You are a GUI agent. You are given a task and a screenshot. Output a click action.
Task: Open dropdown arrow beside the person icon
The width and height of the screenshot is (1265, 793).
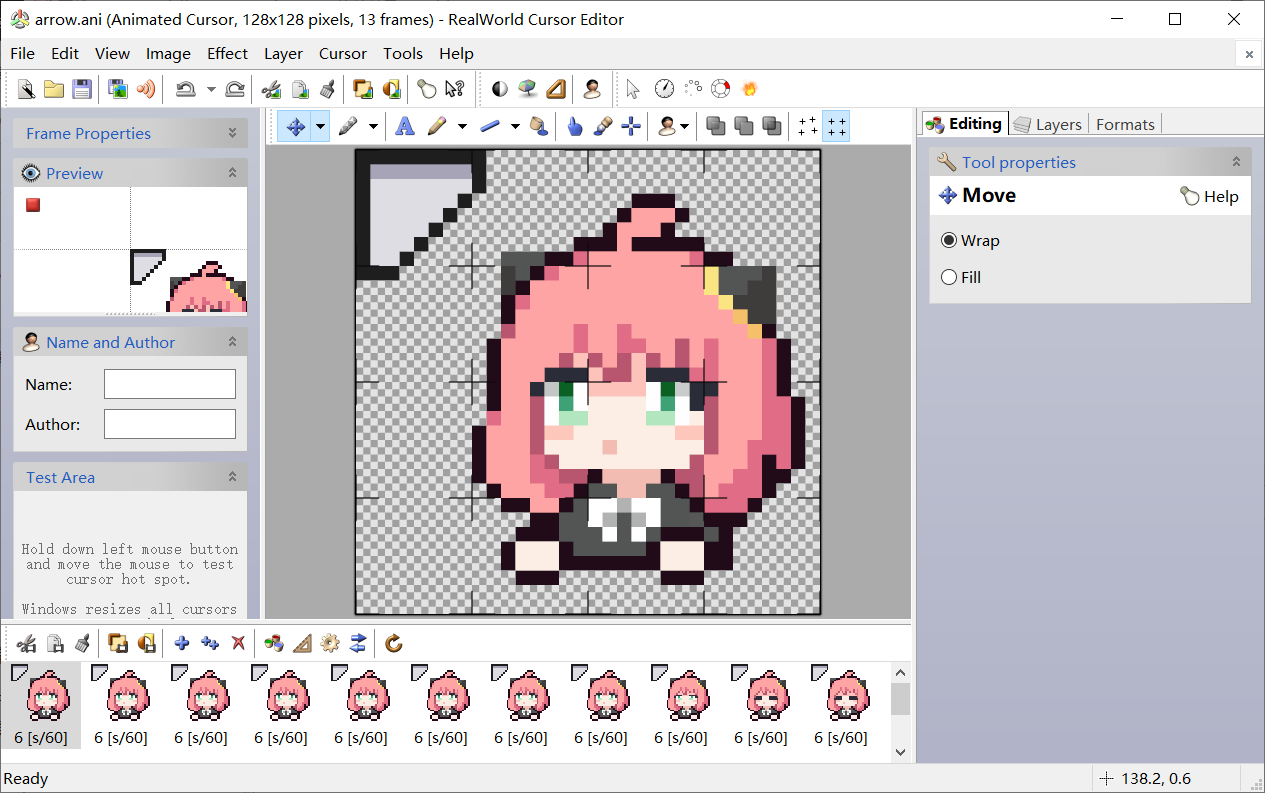pos(685,126)
